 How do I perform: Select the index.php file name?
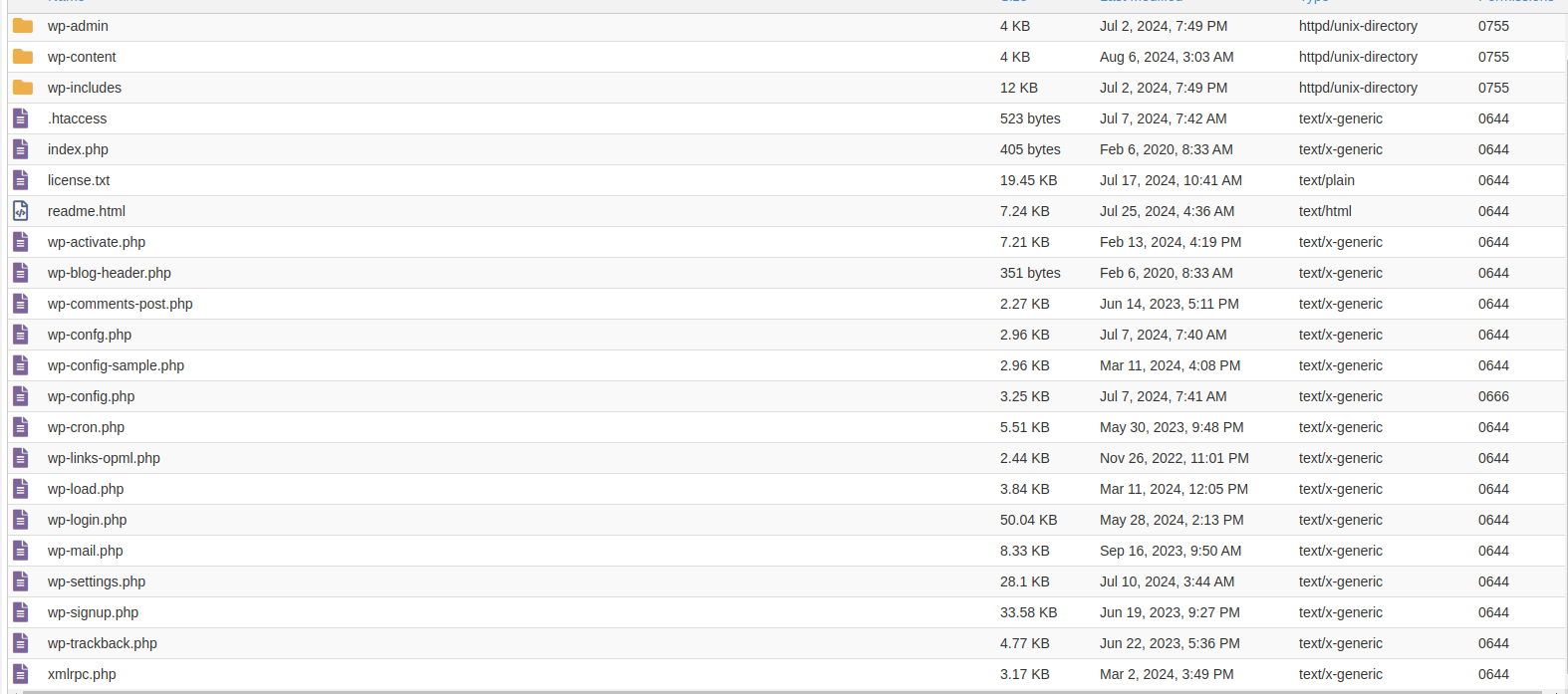[78, 149]
